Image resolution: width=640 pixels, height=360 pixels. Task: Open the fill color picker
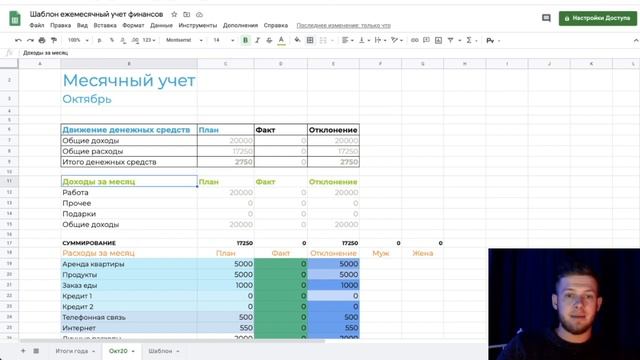coord(298,40)
